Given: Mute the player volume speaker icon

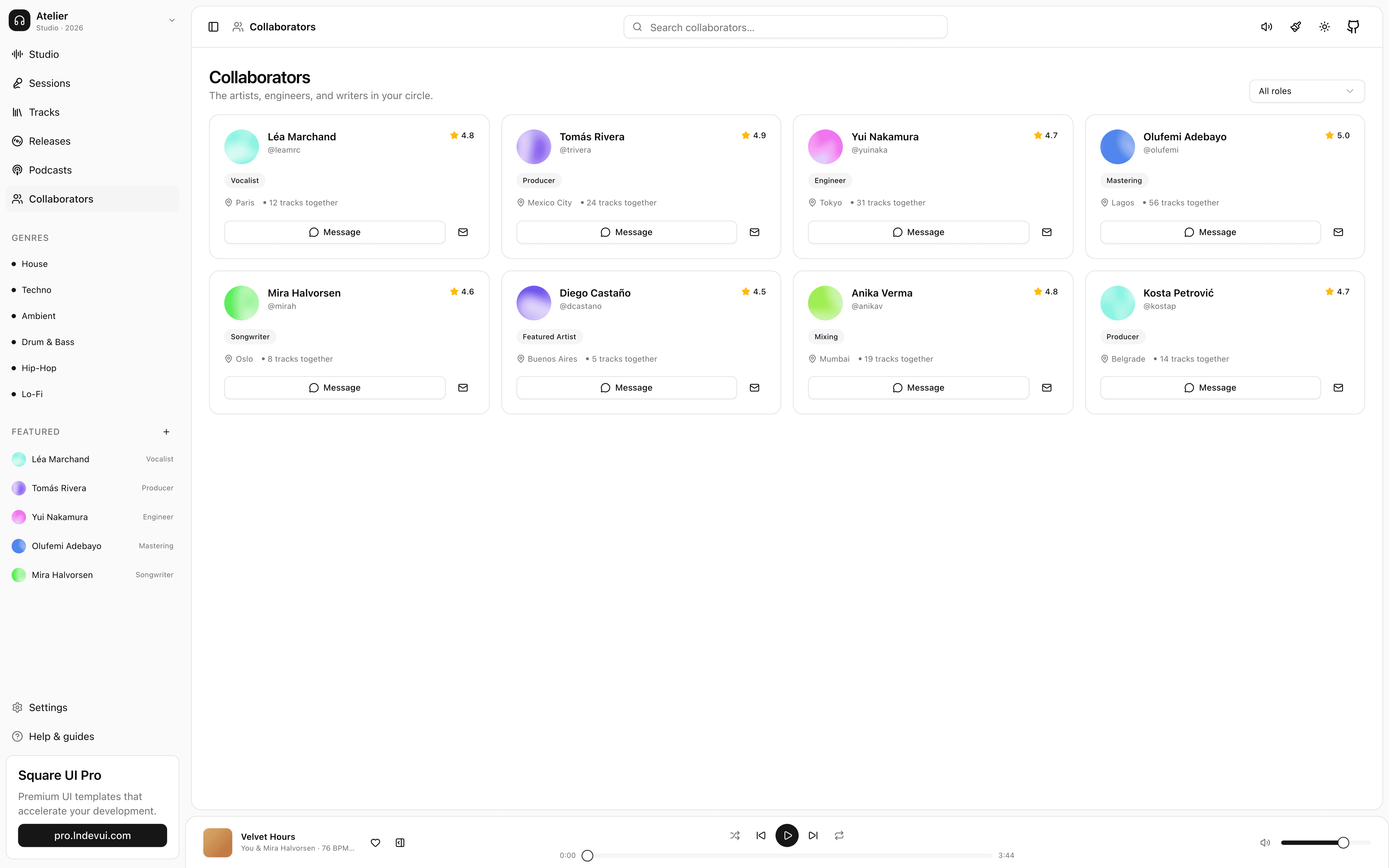Looking at the screenshot, I should (x=1265, y=843).
